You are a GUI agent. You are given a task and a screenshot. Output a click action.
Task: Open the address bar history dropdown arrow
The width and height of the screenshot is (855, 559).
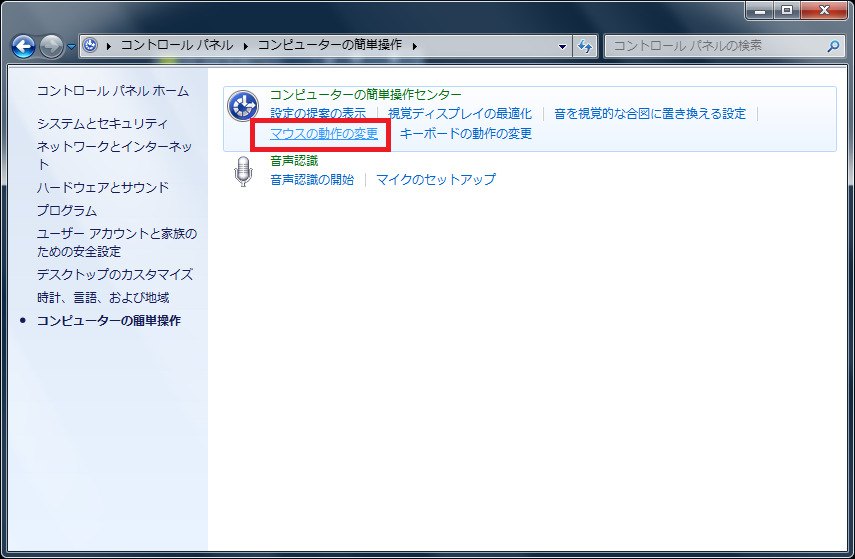click(x=562, y=46)
